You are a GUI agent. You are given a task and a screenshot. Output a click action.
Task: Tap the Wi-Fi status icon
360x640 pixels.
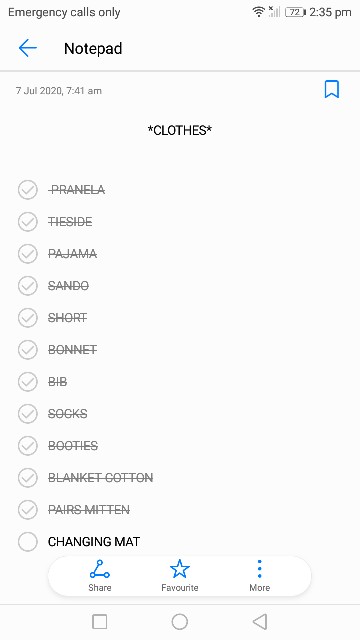click(x=258, y=12)
